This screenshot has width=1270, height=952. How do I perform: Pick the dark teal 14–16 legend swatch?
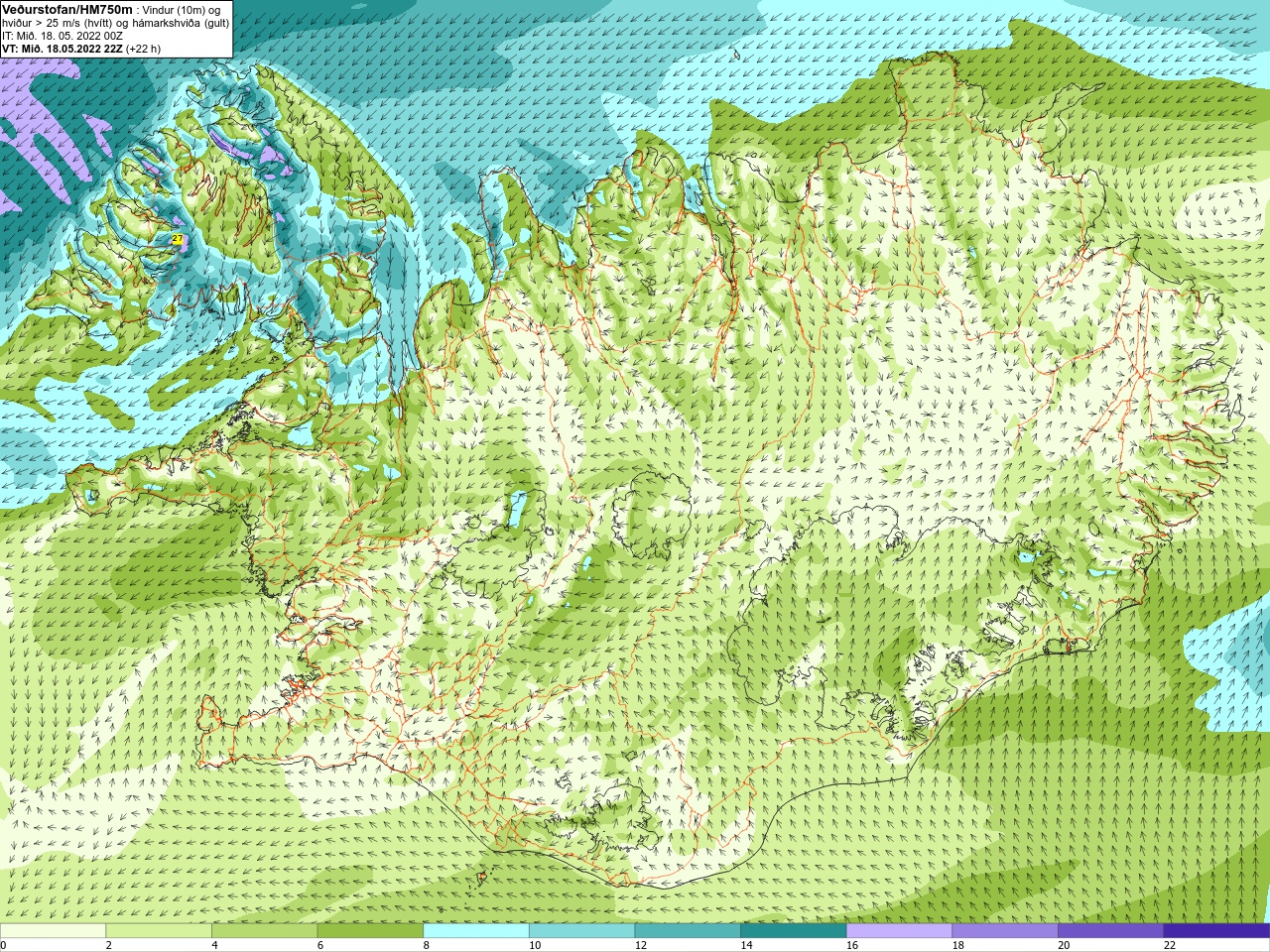point(794,931)
